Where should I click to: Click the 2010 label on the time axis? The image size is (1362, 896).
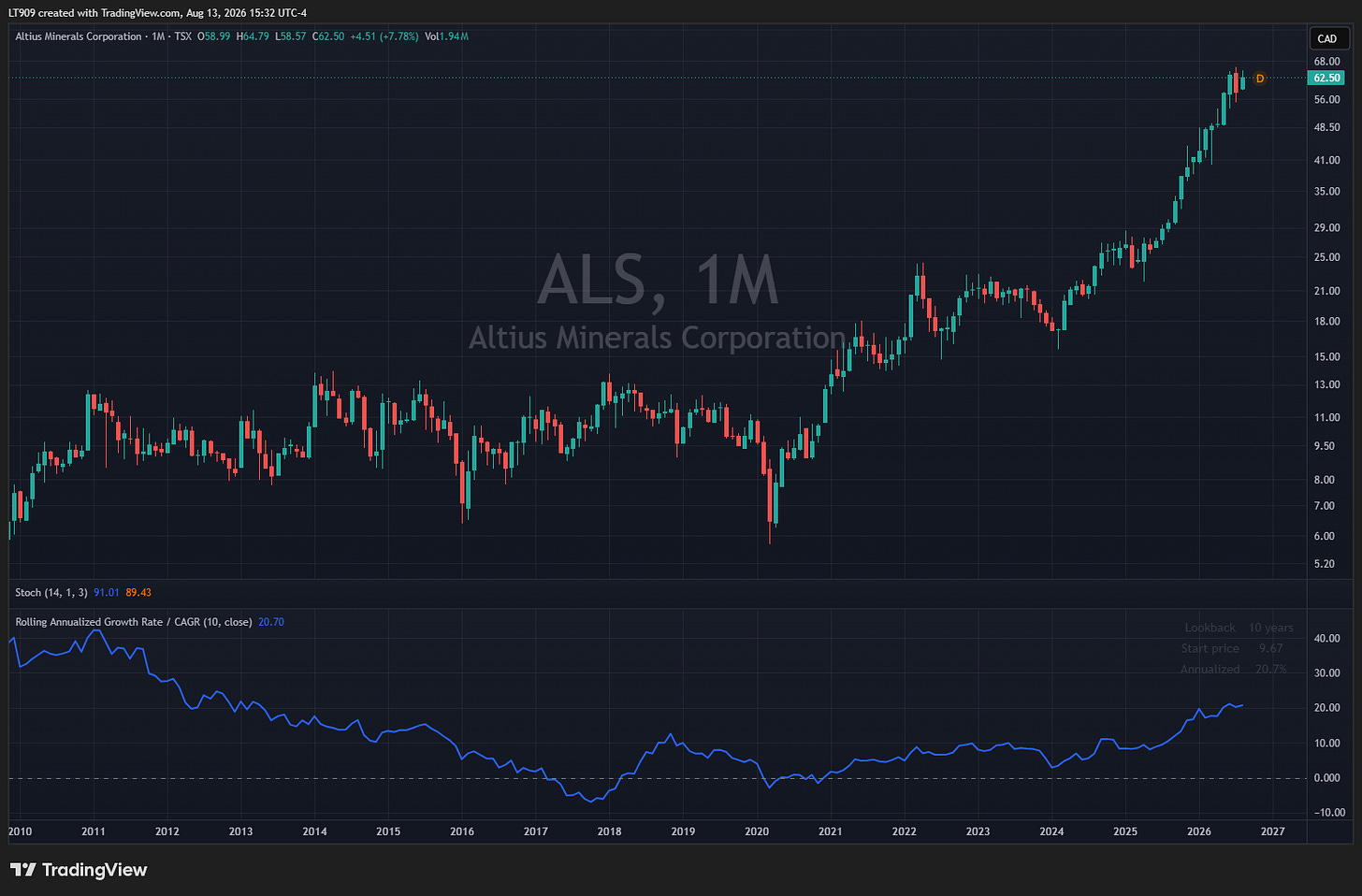tap(20, 831)
